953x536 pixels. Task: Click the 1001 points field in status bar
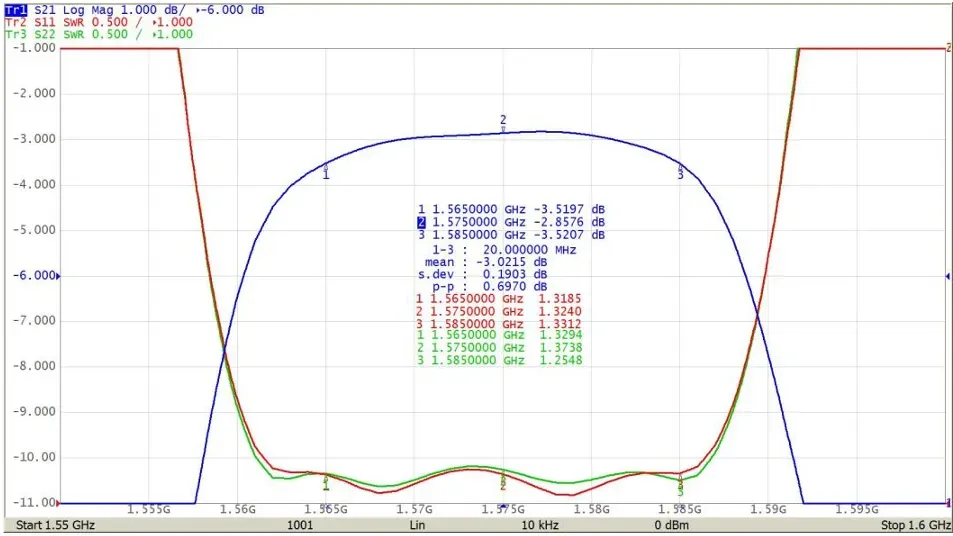[x=300, y=525]
